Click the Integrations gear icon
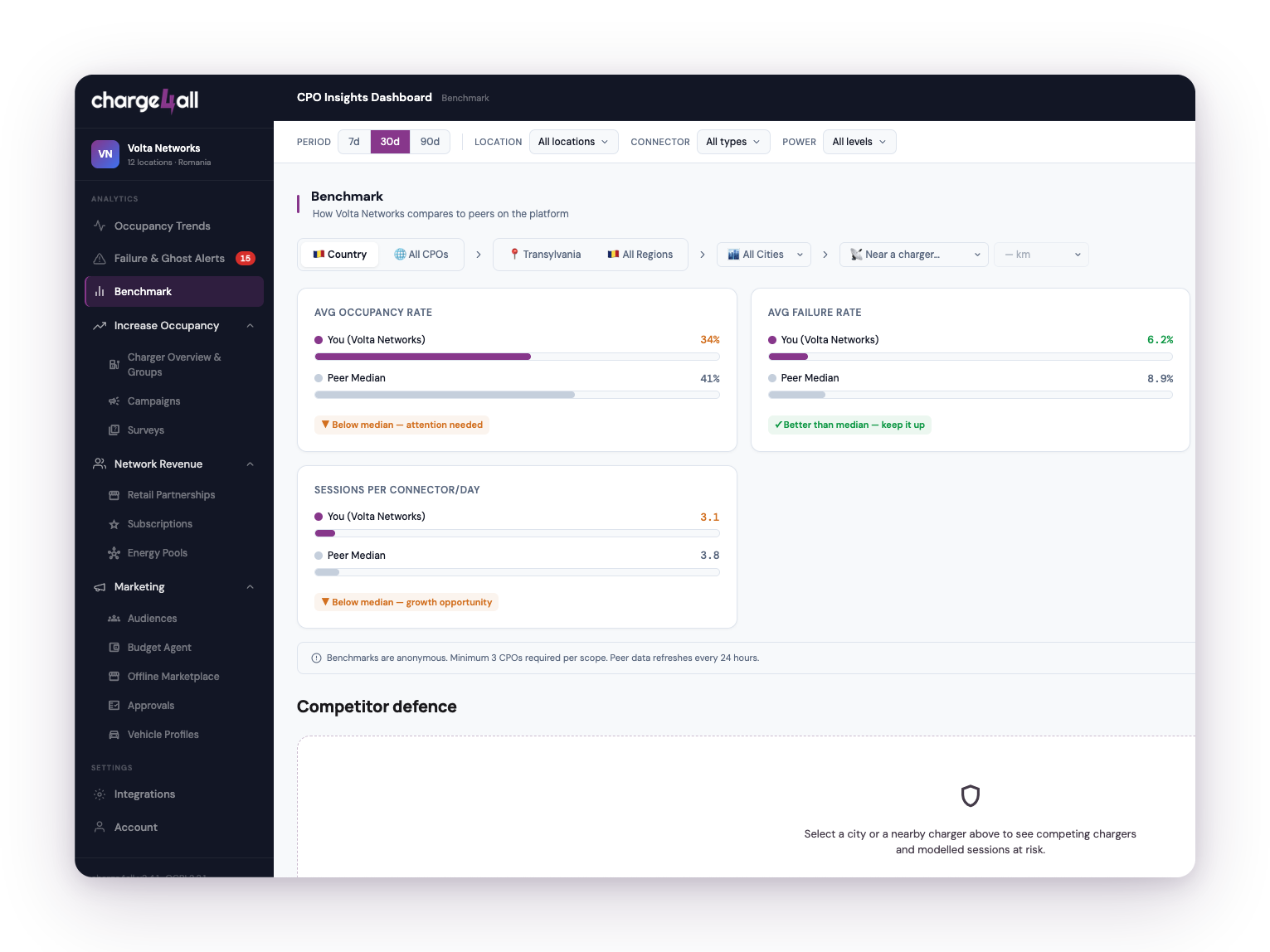The width and height of the screenshot is (1270, 952). pyautogui.click(x=100, y=794)
